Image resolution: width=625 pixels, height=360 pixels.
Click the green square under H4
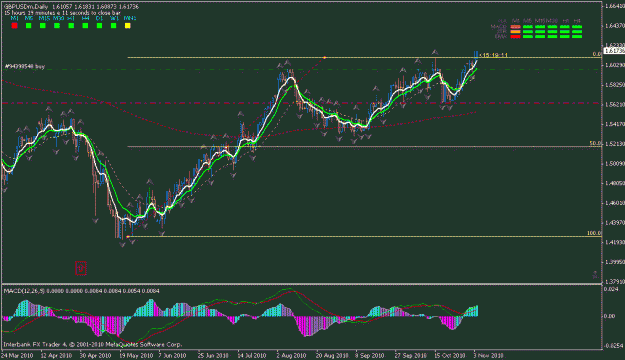[x=85, y=26]
